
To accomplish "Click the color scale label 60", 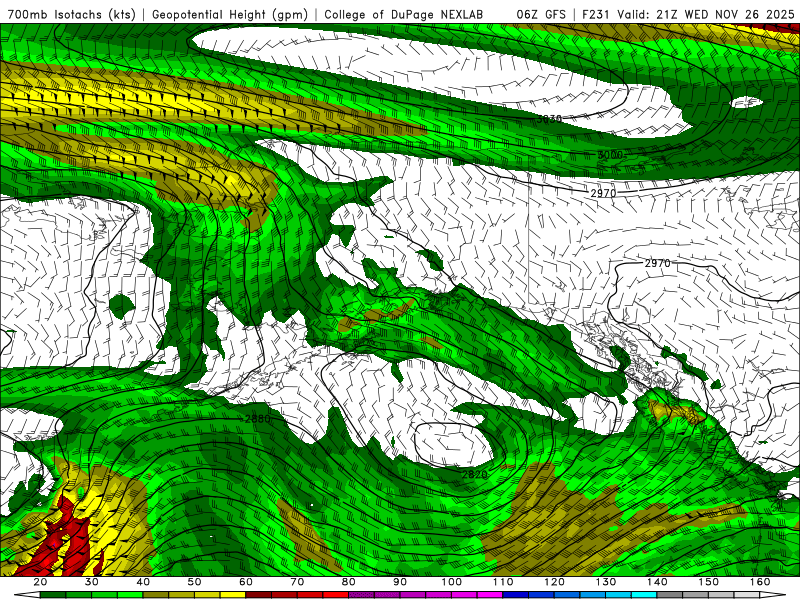I will 246,582.
